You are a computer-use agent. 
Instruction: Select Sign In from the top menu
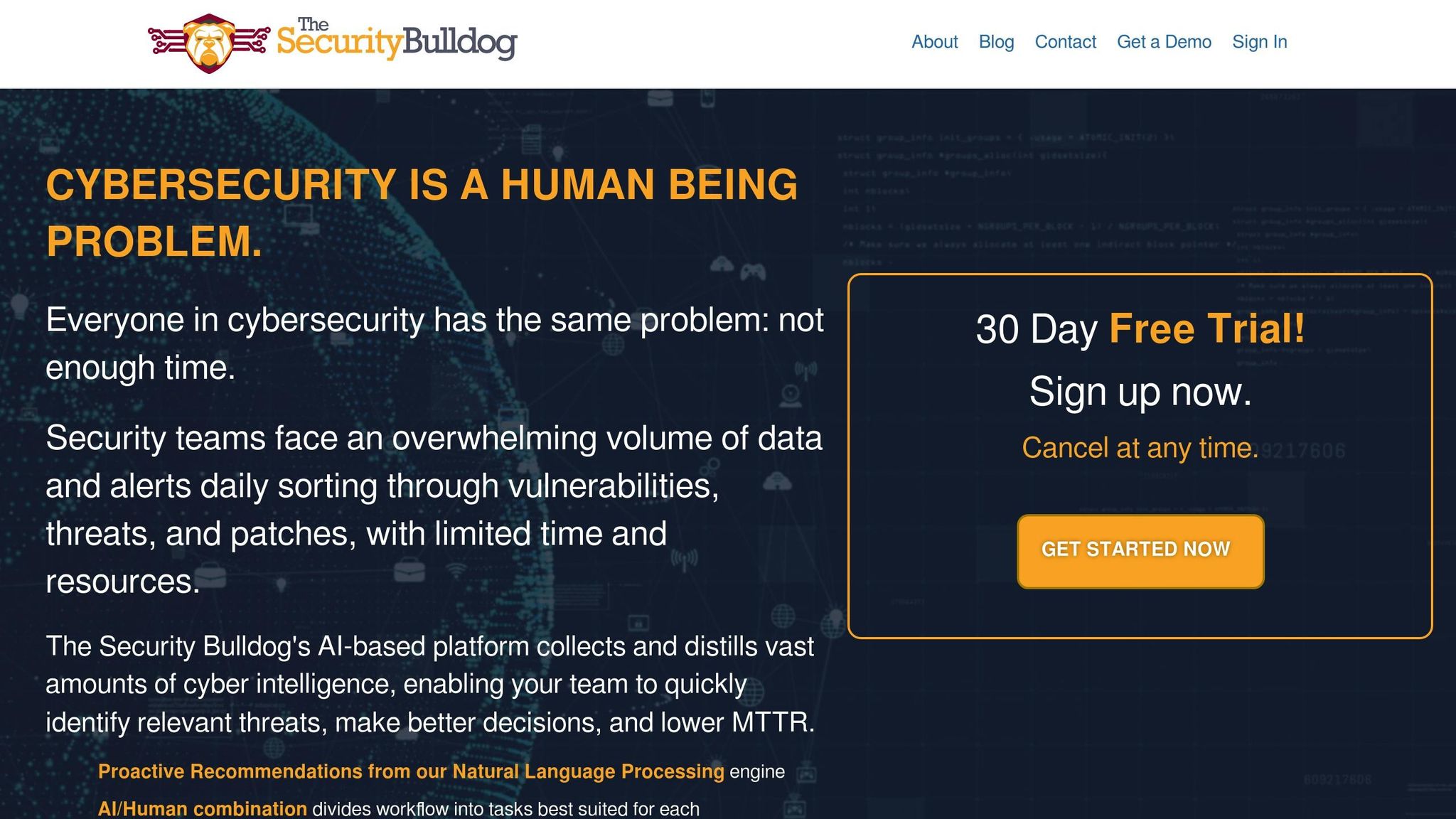click(1260, 42)
